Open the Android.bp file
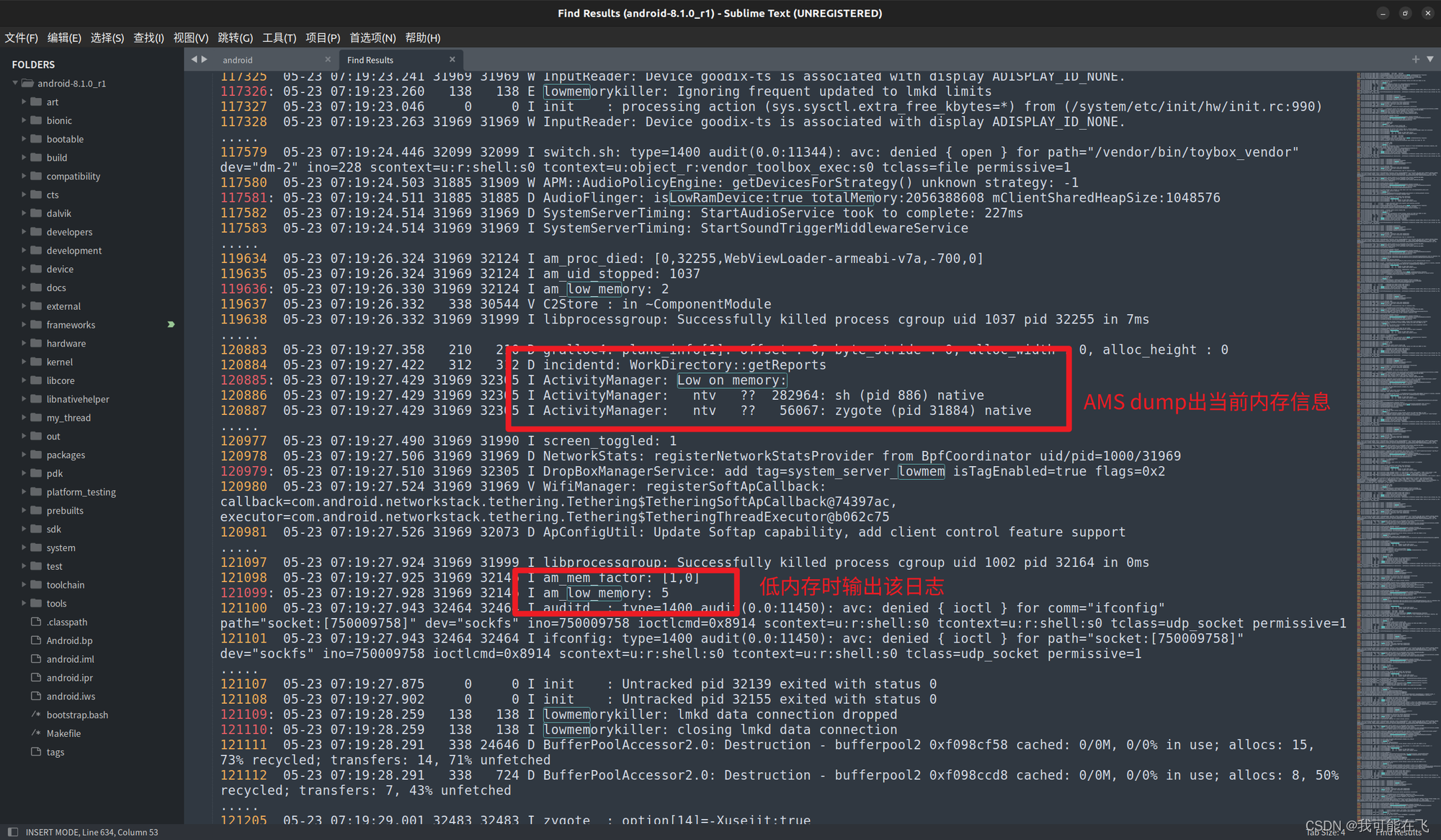Screen dimensions: 1441x840 [x=69, y=640]
